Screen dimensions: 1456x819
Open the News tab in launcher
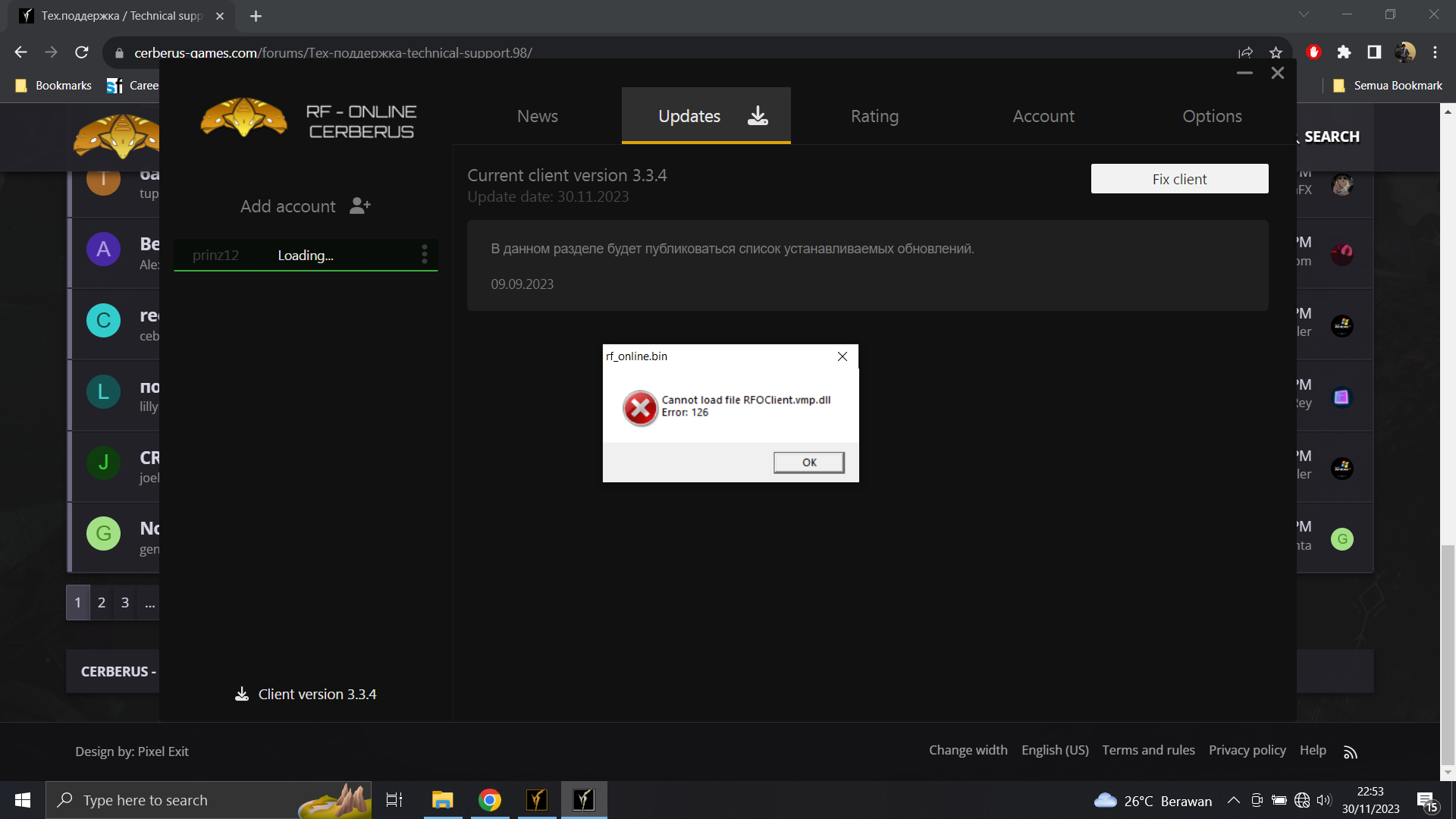coord(537,116)
